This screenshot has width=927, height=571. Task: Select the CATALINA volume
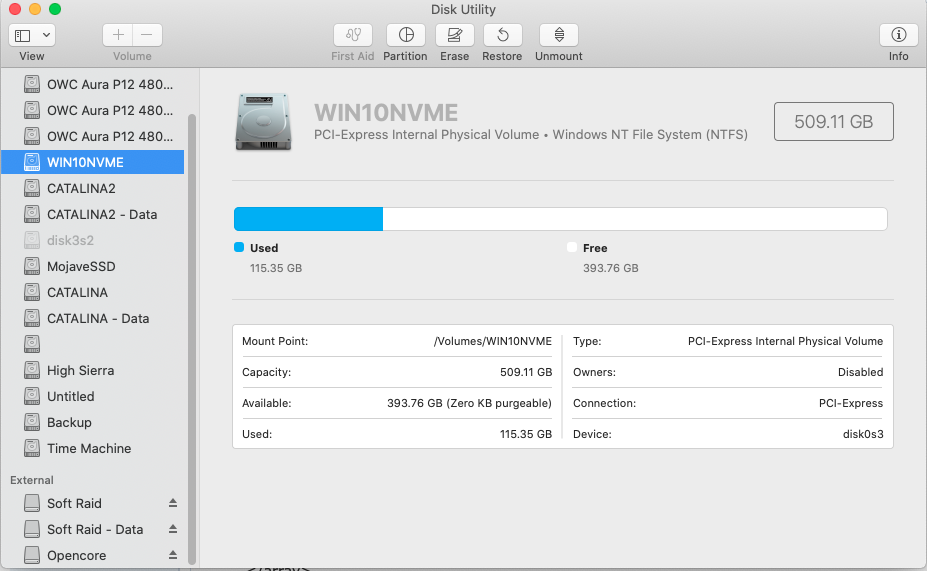coord(93,292)
